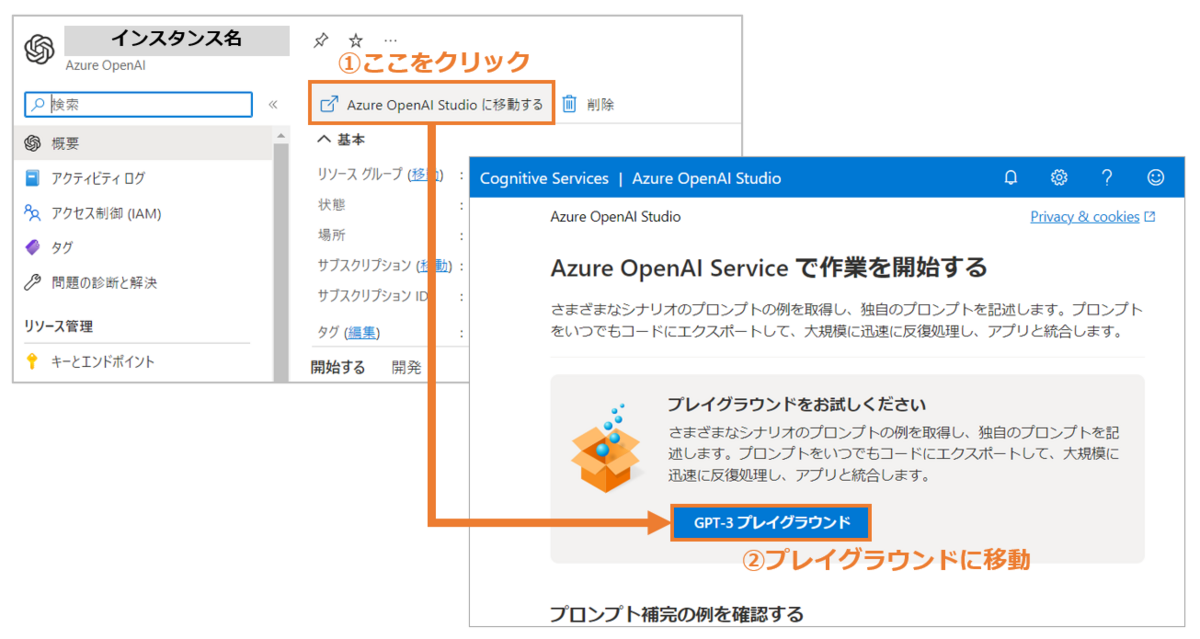1200x639 pixels.
Task: Click Cognitive Services in the Studio header
Action: tap(544, 178)
